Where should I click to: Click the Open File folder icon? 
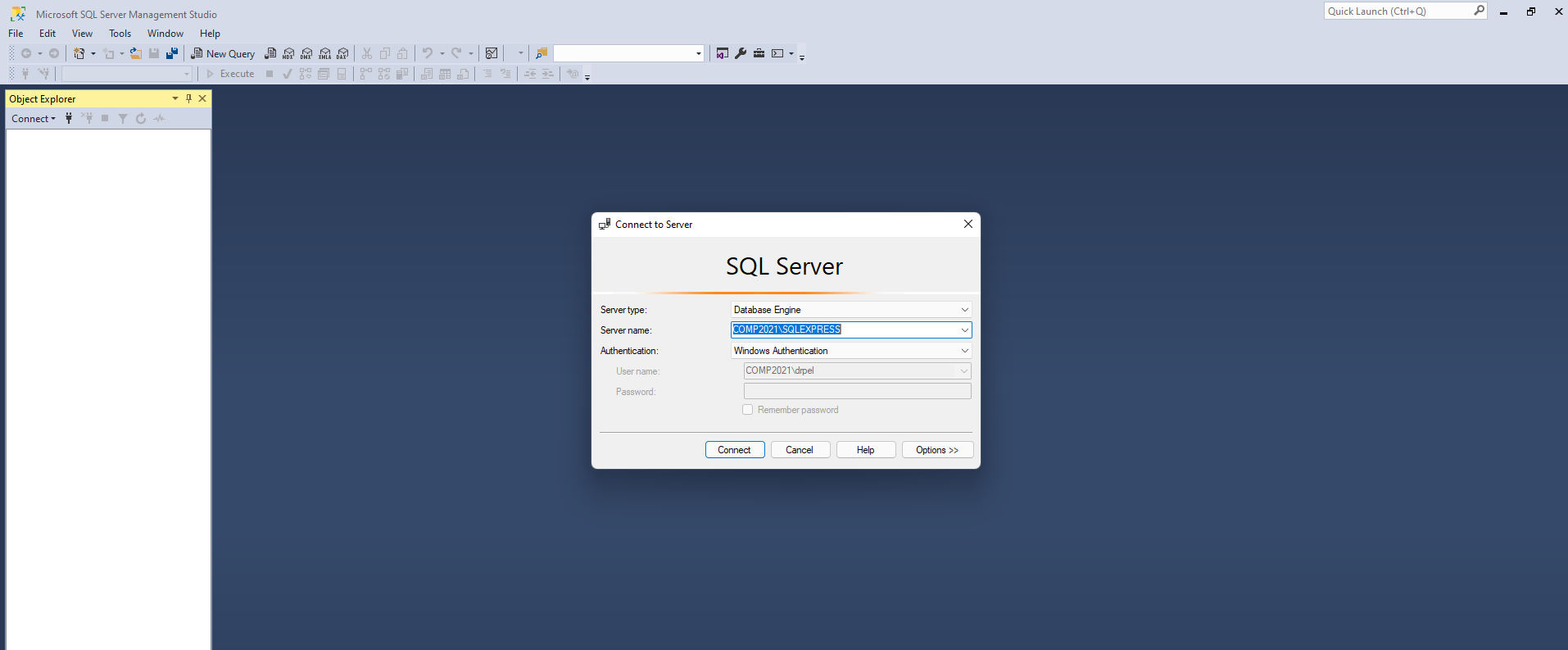click(x=136, y=53)
